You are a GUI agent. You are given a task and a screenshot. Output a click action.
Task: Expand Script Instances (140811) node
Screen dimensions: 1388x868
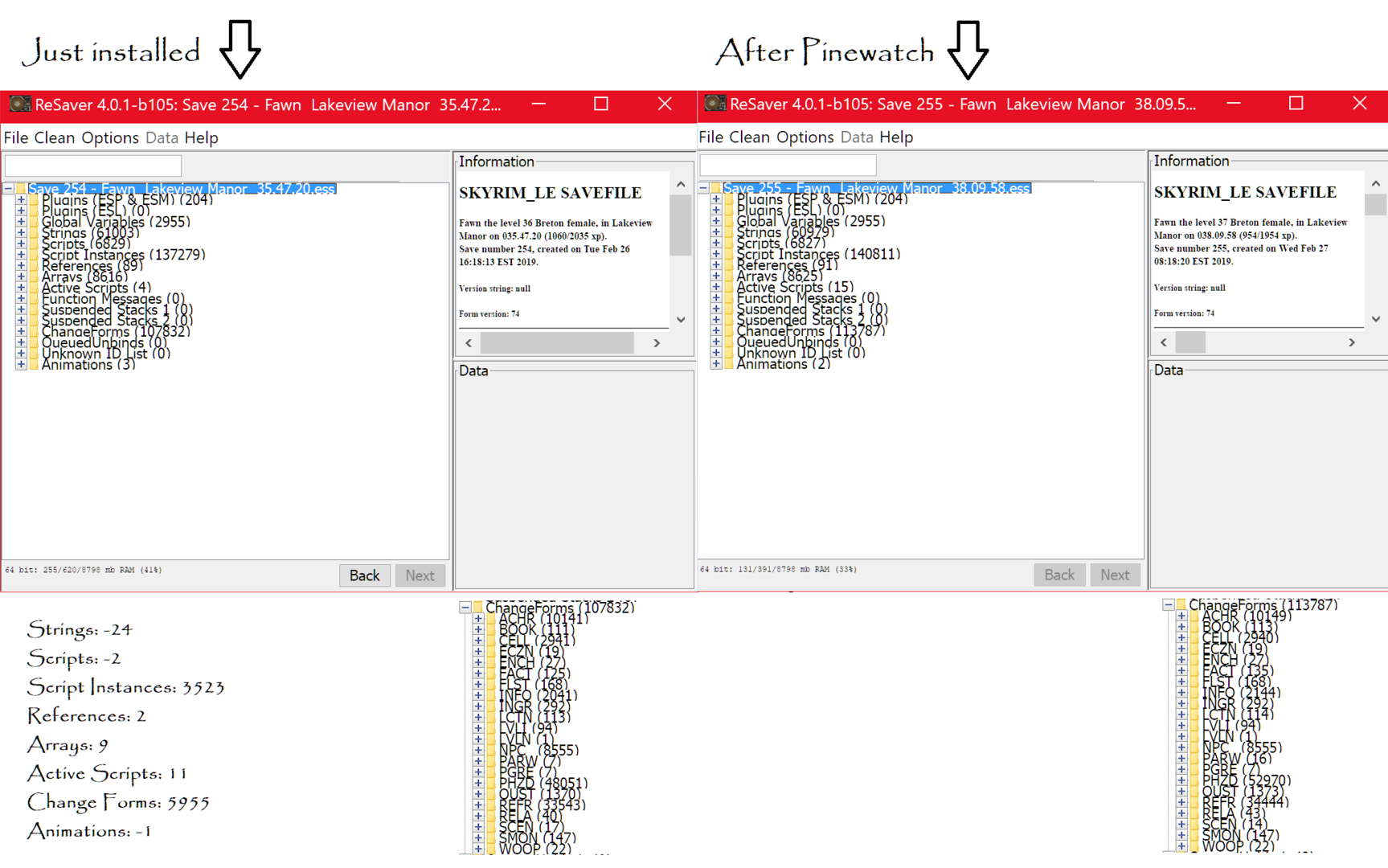coord(716,254)
